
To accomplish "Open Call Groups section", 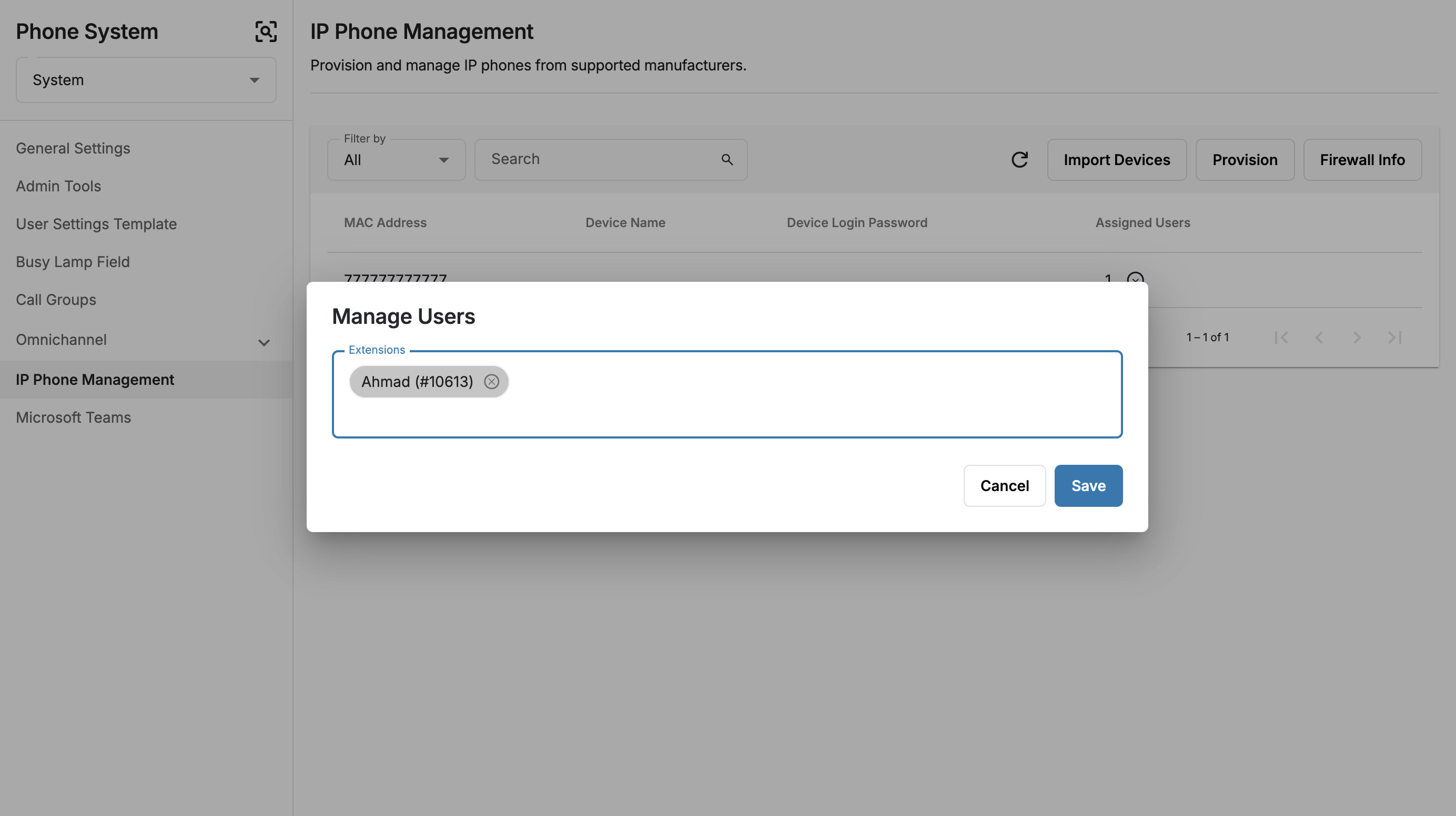I will (56, 300).
